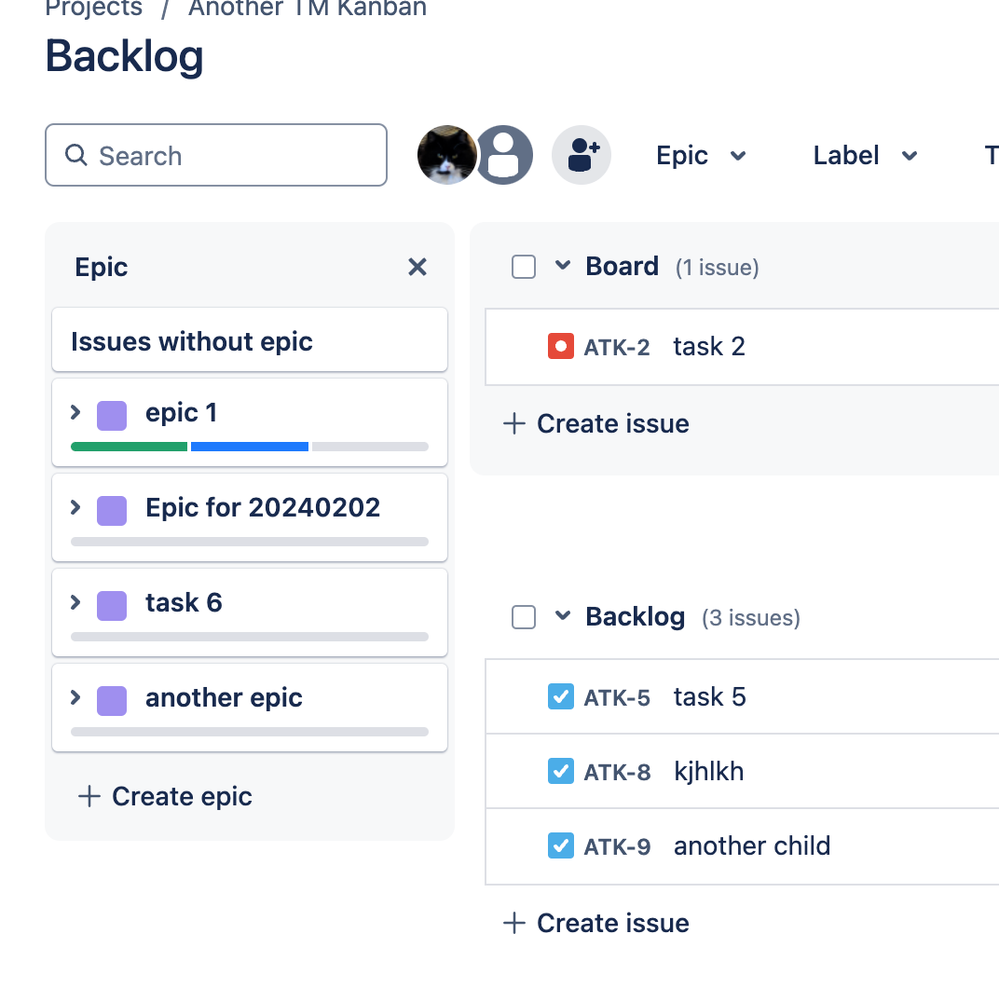
Task: Tick the Backlog section checkbox
Action: (x=524, y=617)
